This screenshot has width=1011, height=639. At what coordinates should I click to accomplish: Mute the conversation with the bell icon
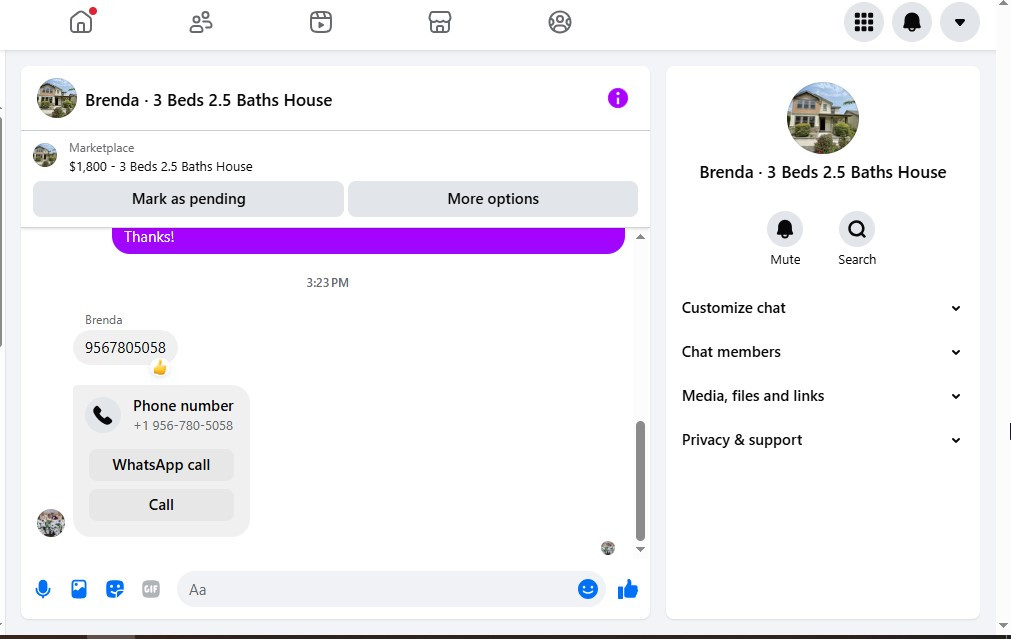pos(785,230)
